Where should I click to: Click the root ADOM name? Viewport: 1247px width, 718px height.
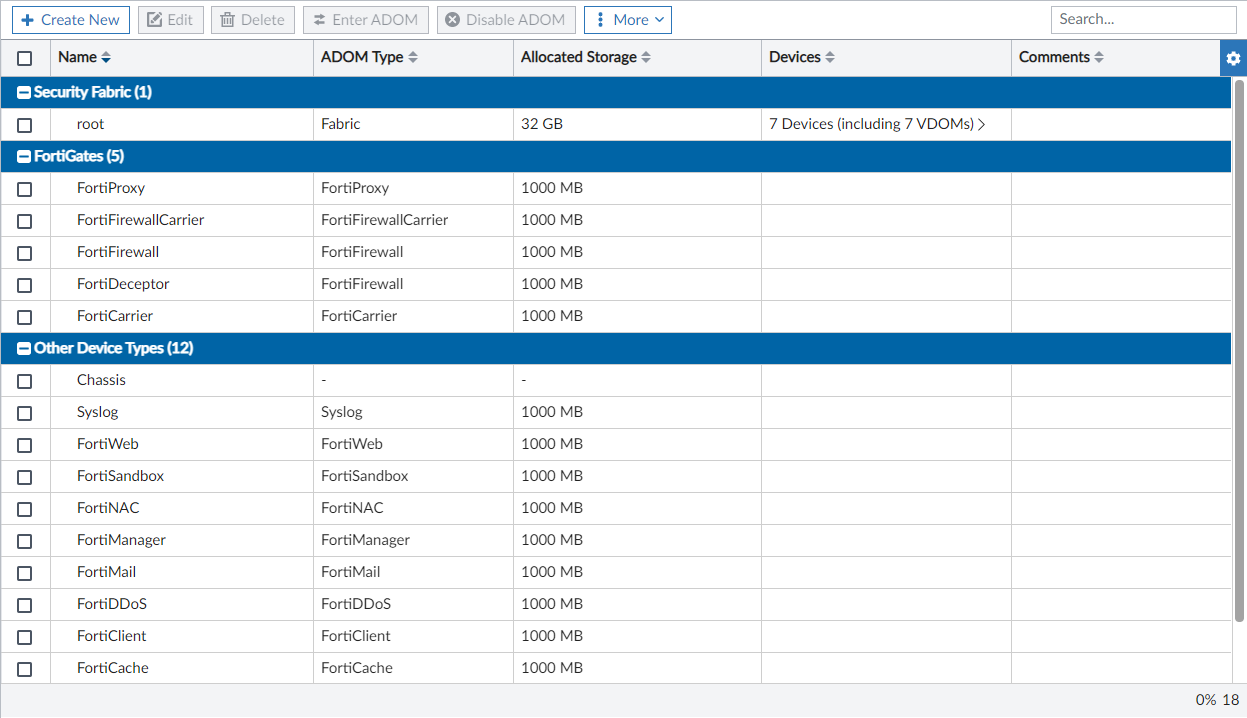90,124
